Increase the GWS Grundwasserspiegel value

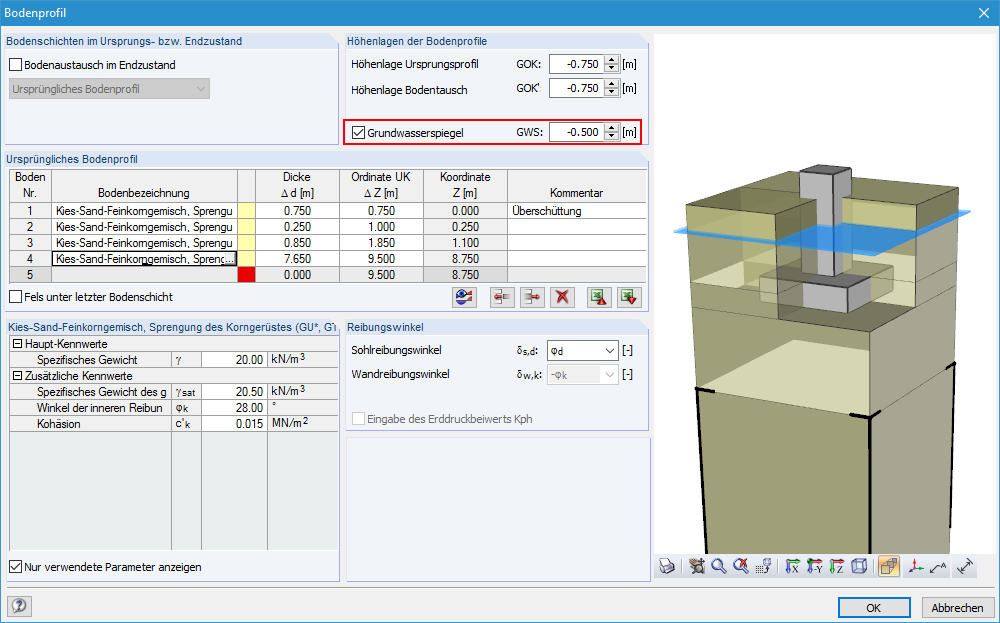coord(612,129)
